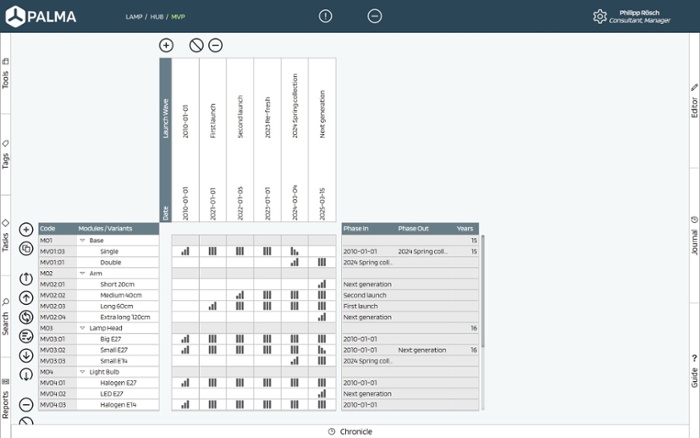Click the exclamation alert icon in the header
The height and width of the screenshot is (438, 700).
(325, 16)
